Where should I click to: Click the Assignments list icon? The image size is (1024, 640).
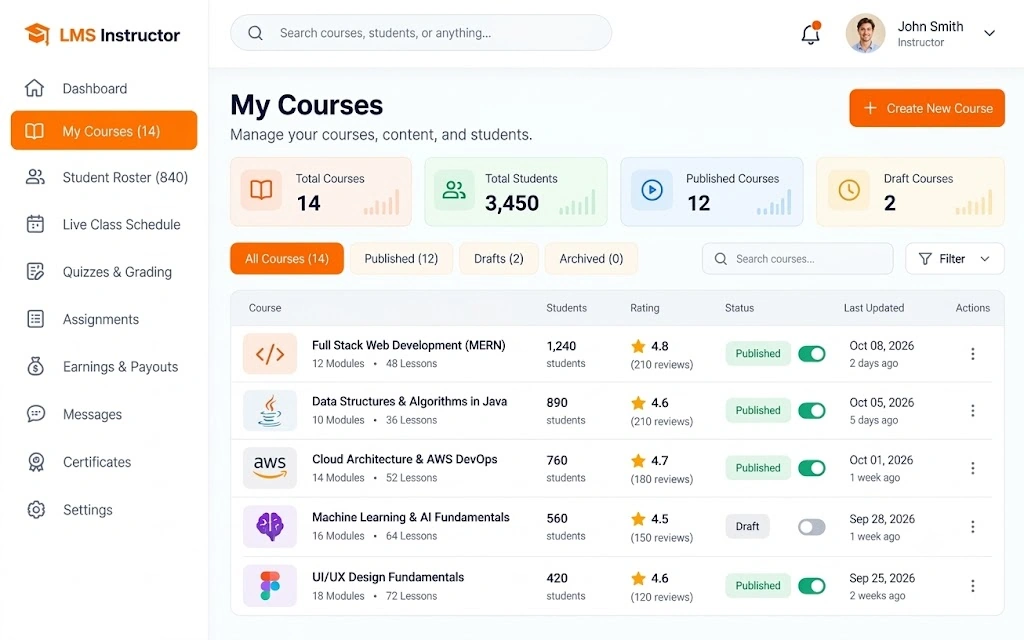click(35, 319)
